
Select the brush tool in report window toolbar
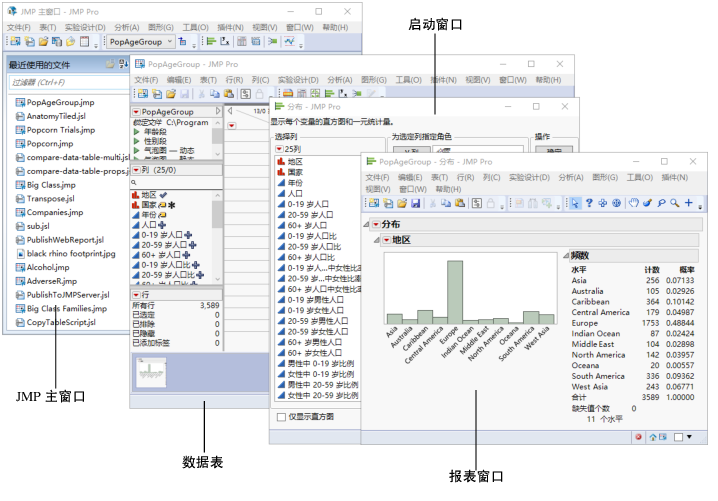tap(647, 203)
